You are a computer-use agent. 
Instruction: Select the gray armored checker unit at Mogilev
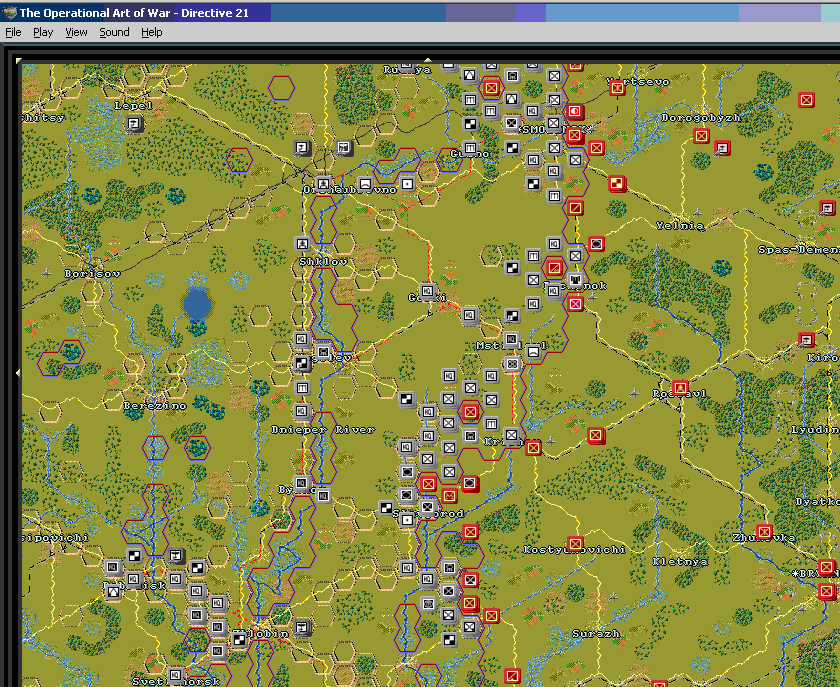coord(302,363)
